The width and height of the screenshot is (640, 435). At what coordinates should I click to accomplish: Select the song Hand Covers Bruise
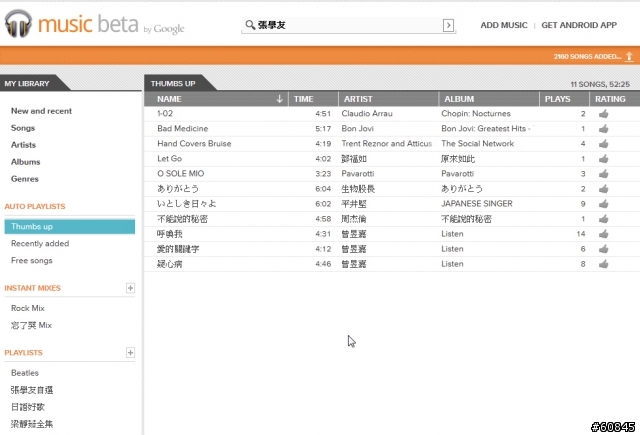[194, 144]
